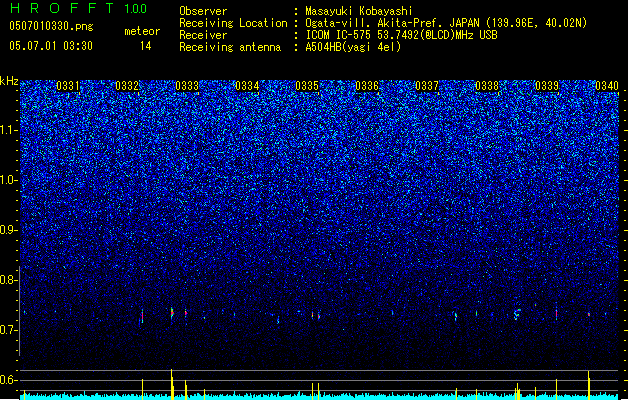Screen dimensions: 629x400
Task: Click the 1.1 kHz axis tick label
Action: click(x=9, y=130)
